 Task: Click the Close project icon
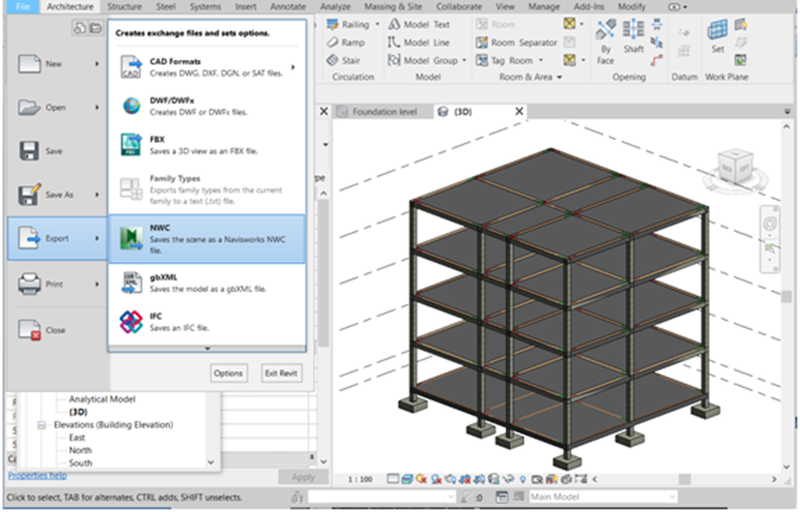point(29,330)
